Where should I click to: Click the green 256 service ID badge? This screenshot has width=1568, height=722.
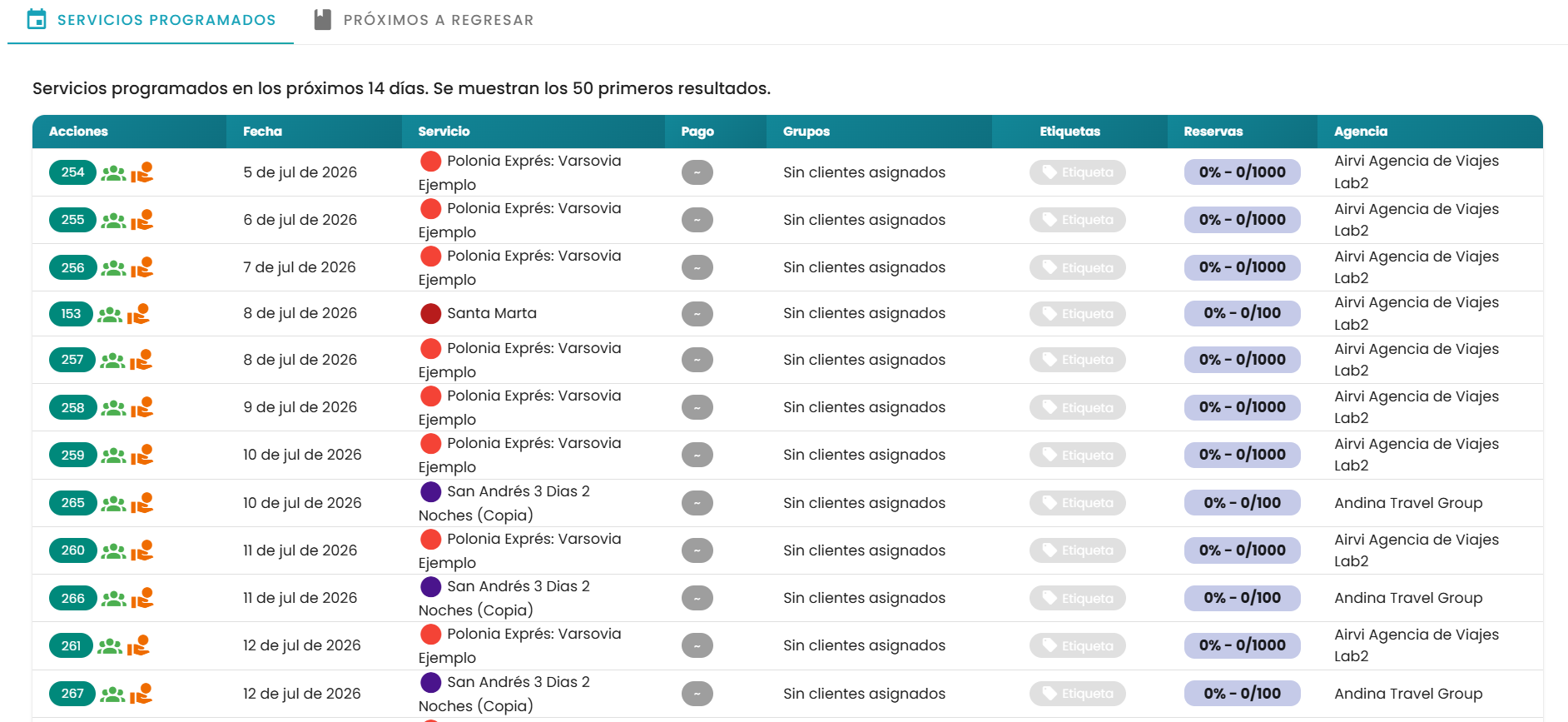point(73,267)
